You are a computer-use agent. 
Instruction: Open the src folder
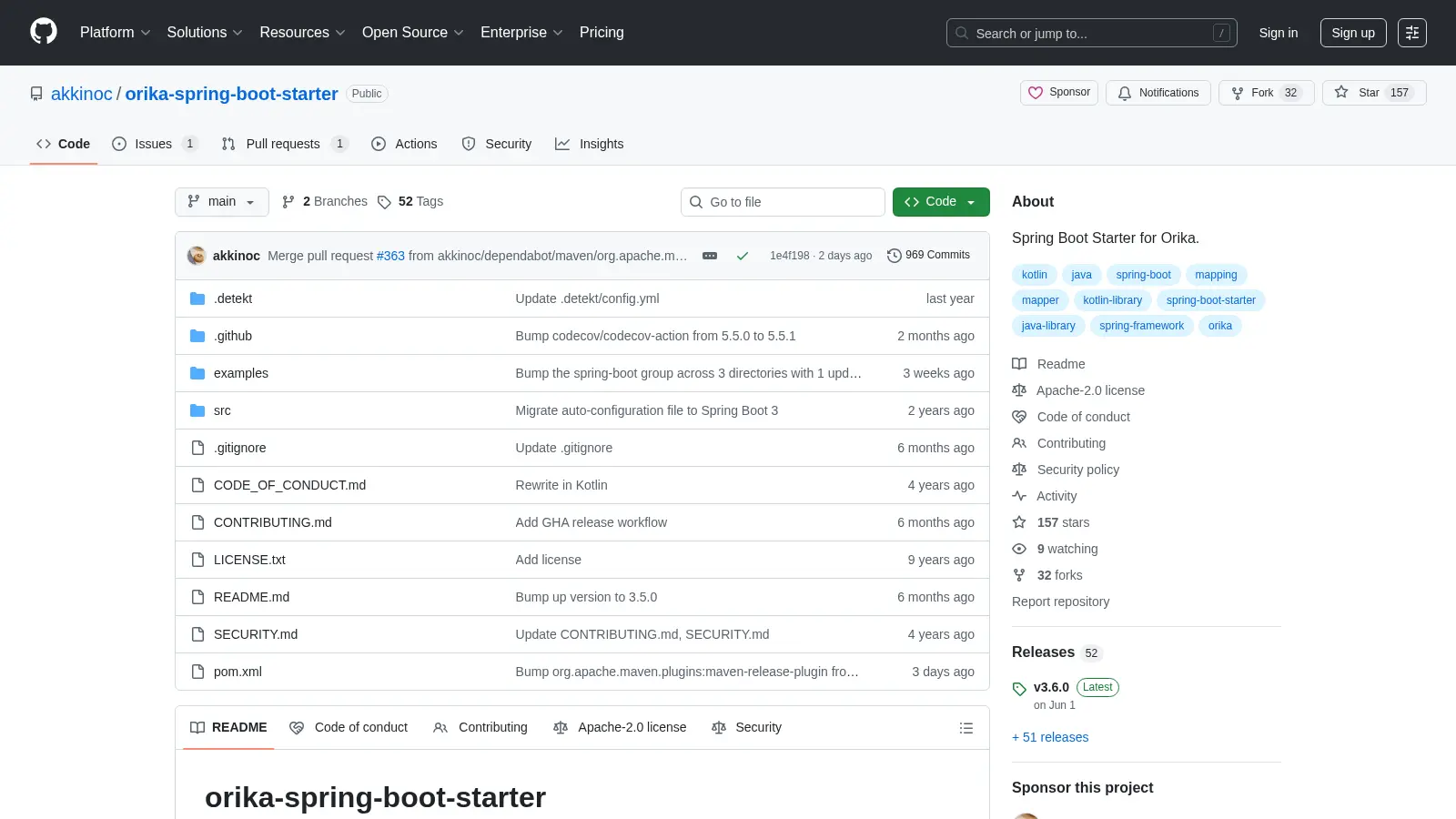(222, 410)
